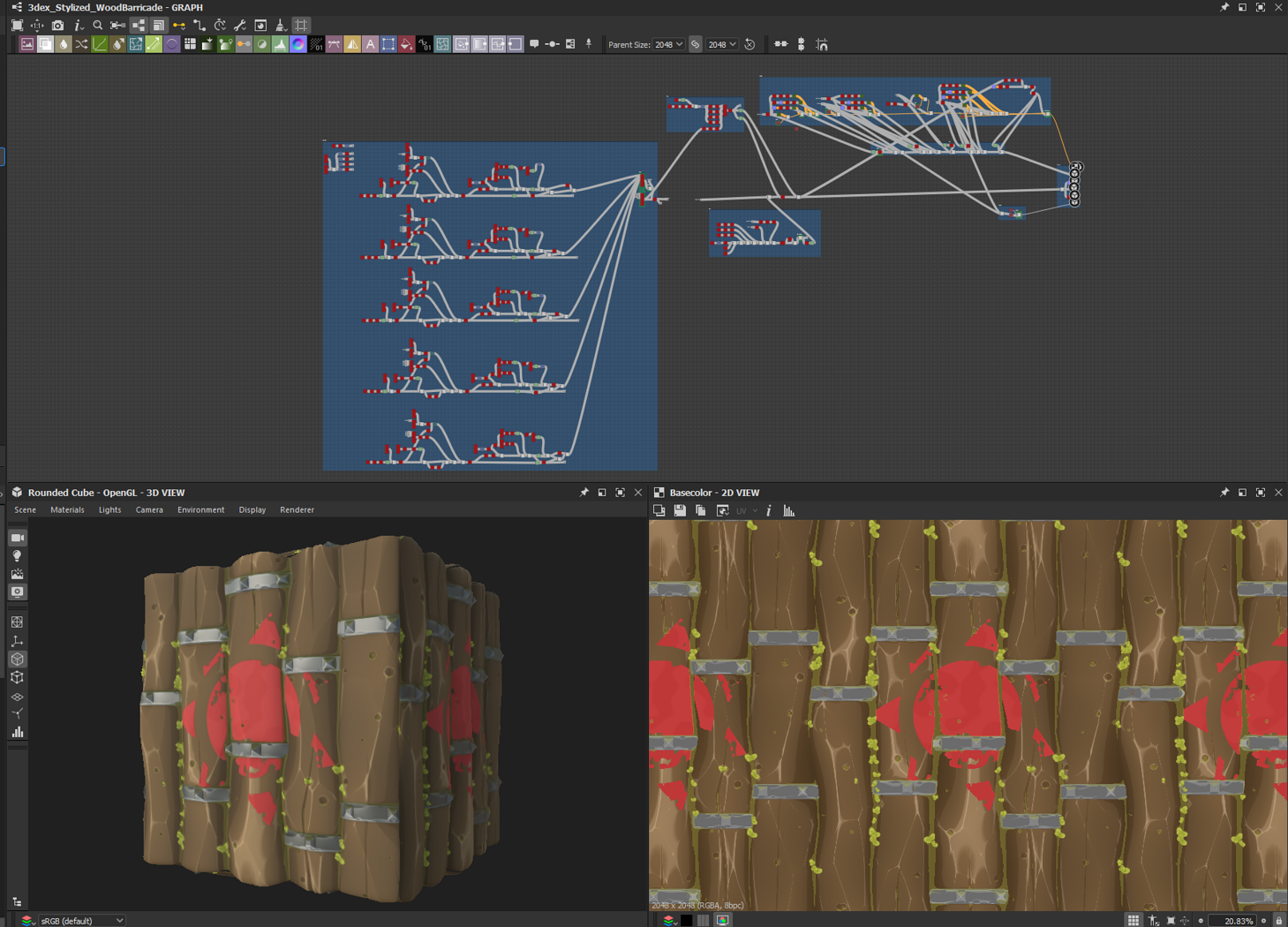The height and width of the screenshot is (927, 1288).
Task: Click the magnifier search icon in graph toolbar
Action: click(x=98, y=26)
